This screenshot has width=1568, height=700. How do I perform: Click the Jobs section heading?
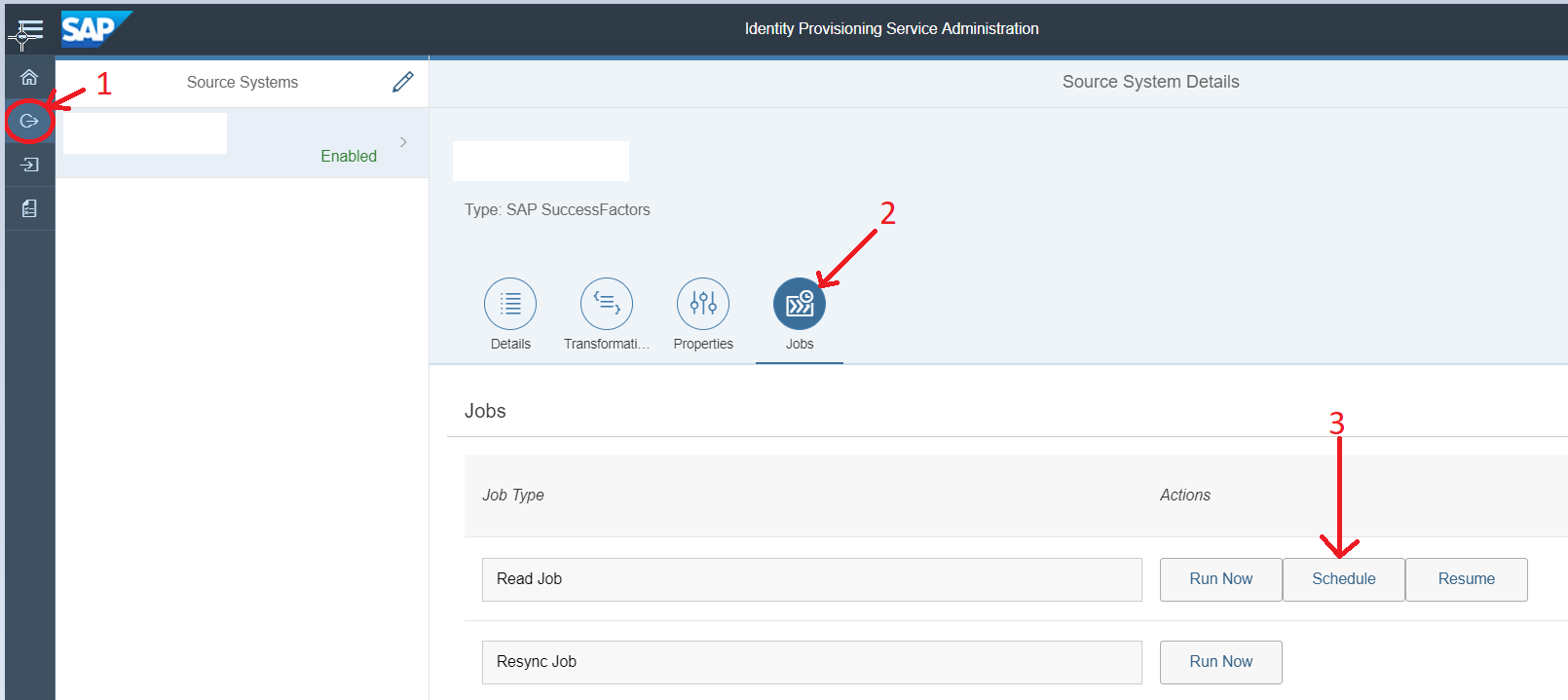tap(485, 411)
